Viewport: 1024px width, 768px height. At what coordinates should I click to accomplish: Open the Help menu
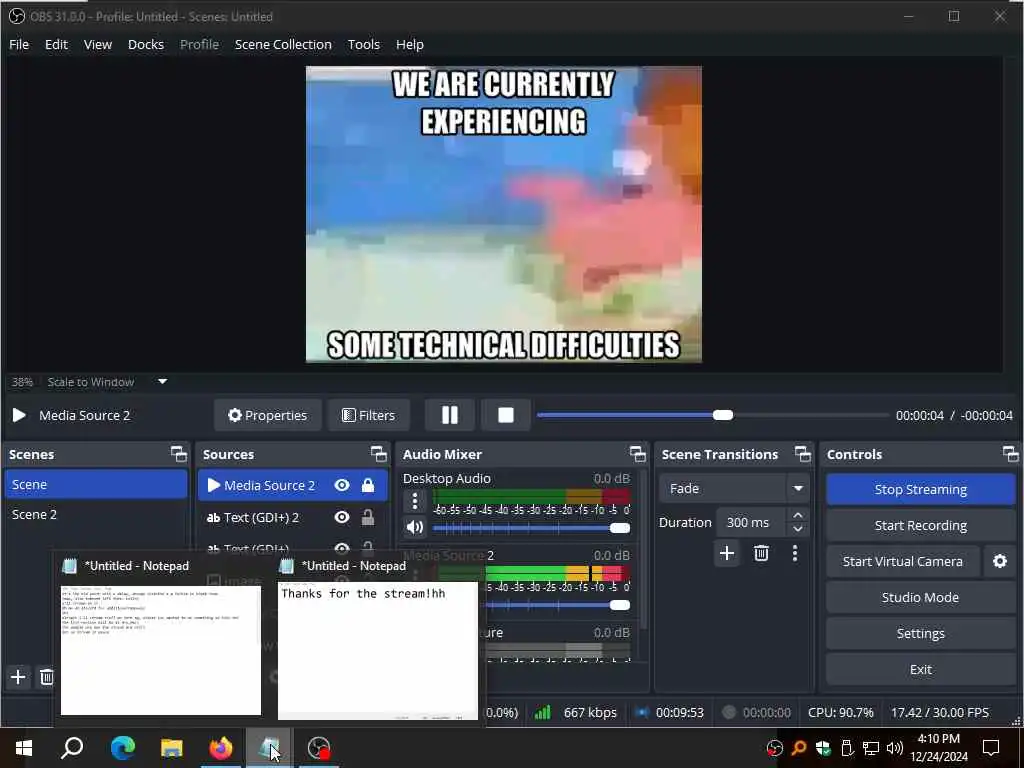pos(409,44)
